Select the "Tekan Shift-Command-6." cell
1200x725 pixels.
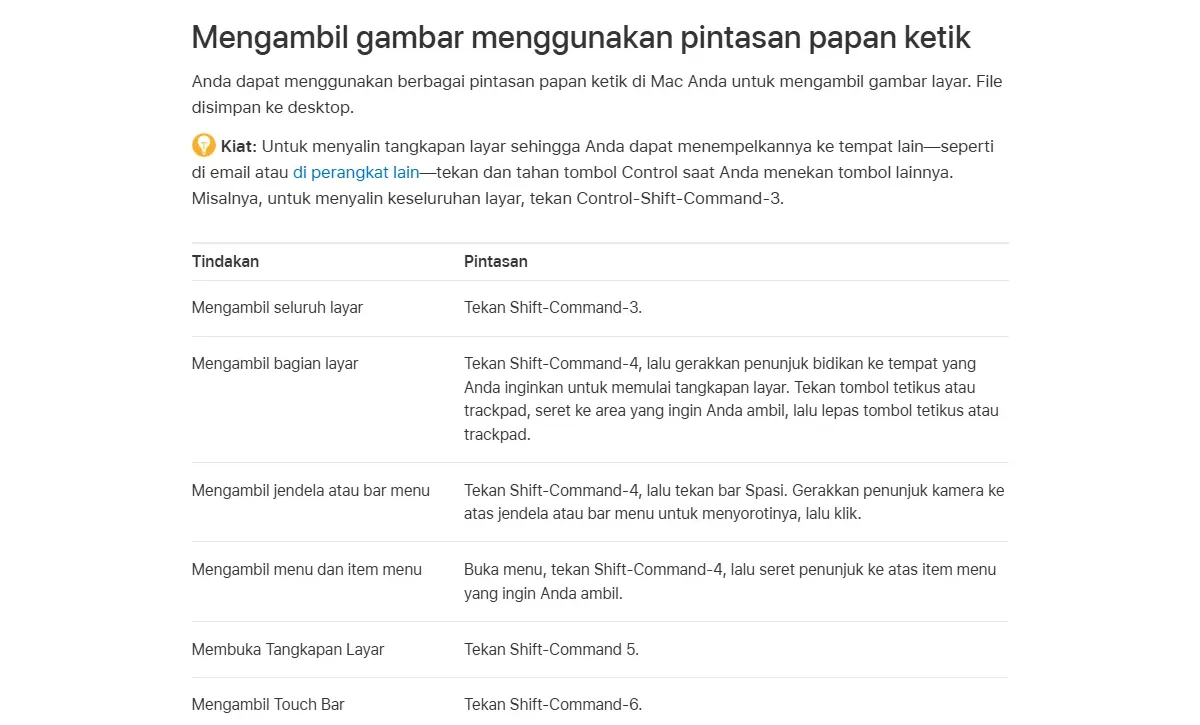click(553, 705)
